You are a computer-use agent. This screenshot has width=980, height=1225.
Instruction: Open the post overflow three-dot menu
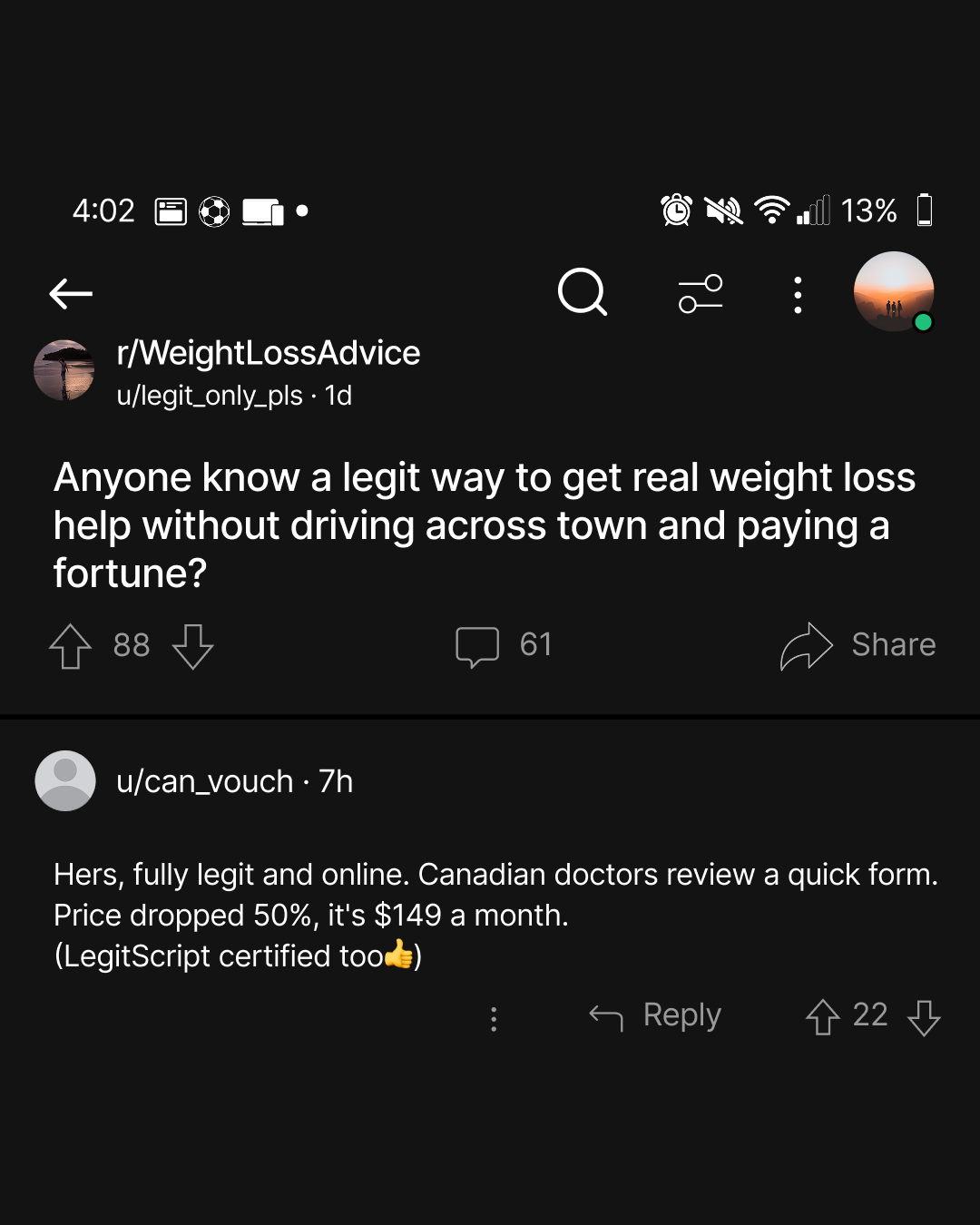[x=798, y=295]
